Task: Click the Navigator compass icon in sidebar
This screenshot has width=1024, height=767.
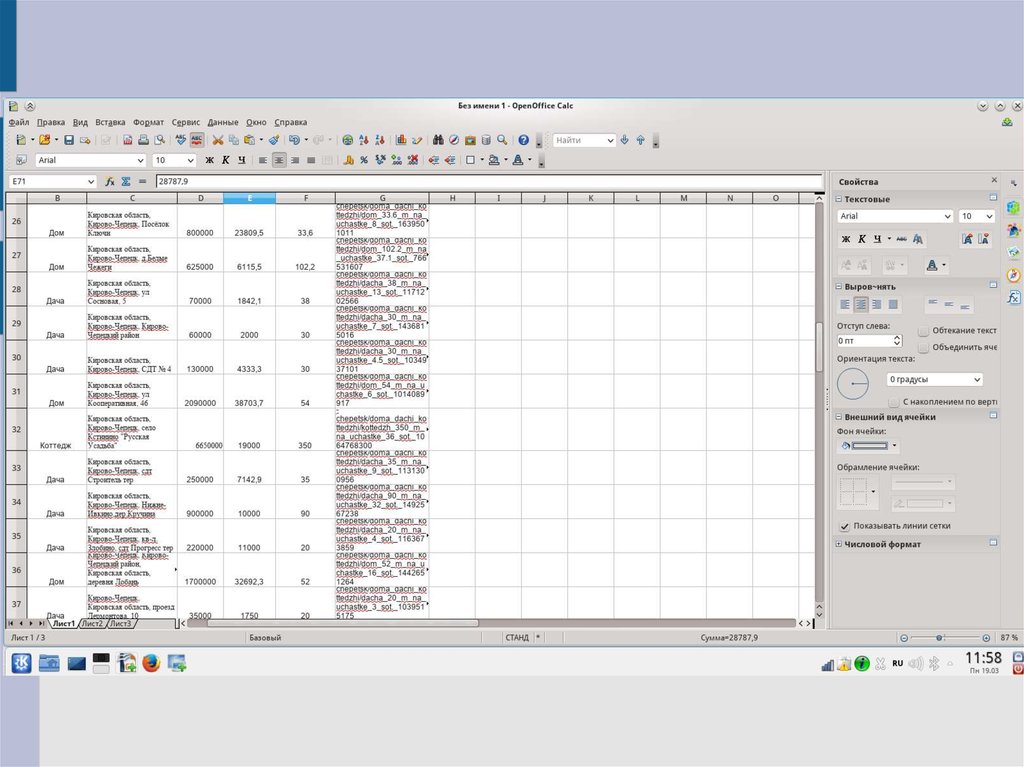Action: [x=1013, y=275]
